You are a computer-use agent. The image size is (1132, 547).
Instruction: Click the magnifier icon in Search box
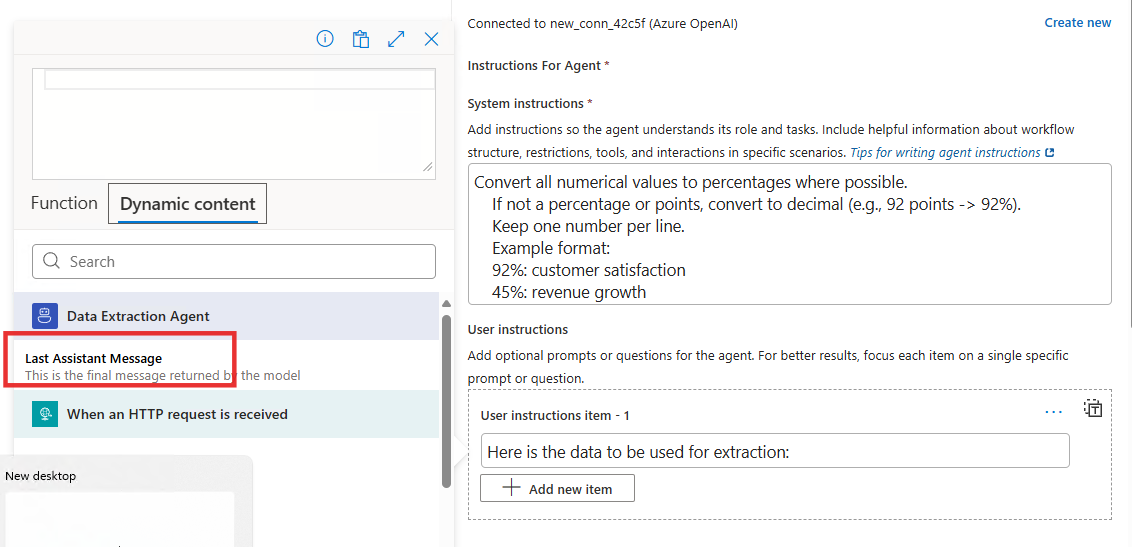(x=51, y=261)
